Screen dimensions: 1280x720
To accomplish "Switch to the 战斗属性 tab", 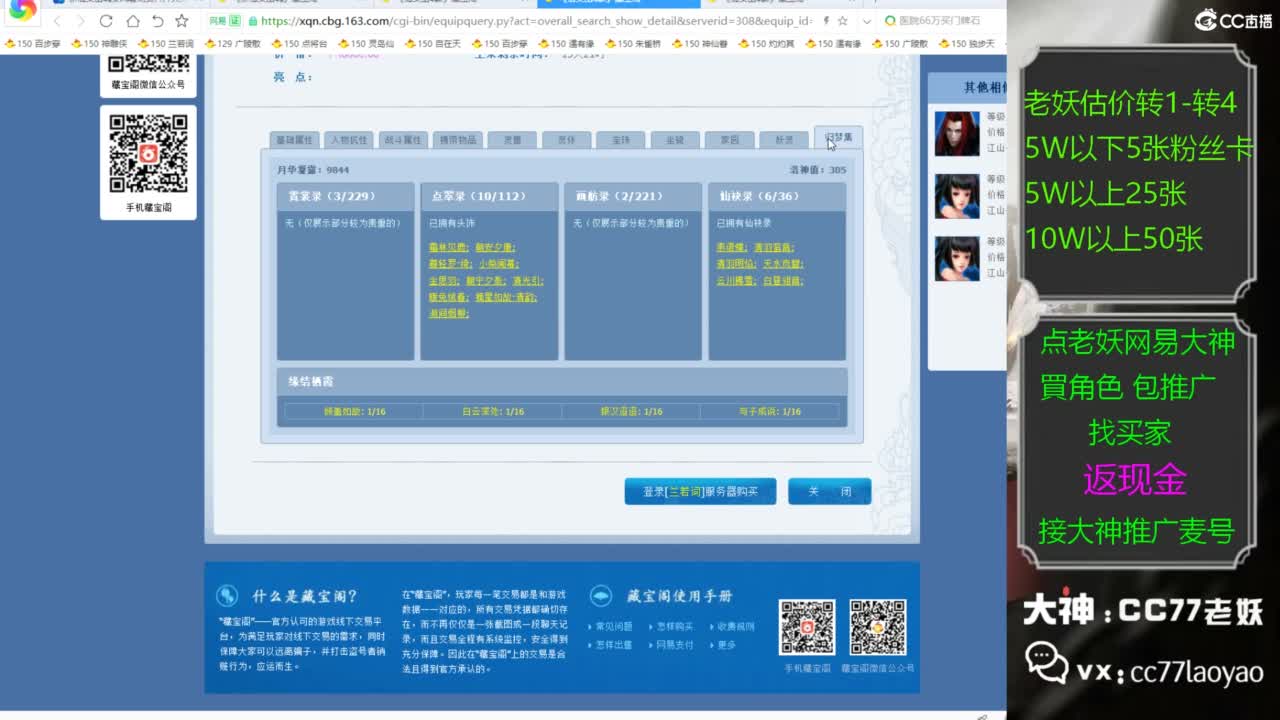I will point(403,140).
